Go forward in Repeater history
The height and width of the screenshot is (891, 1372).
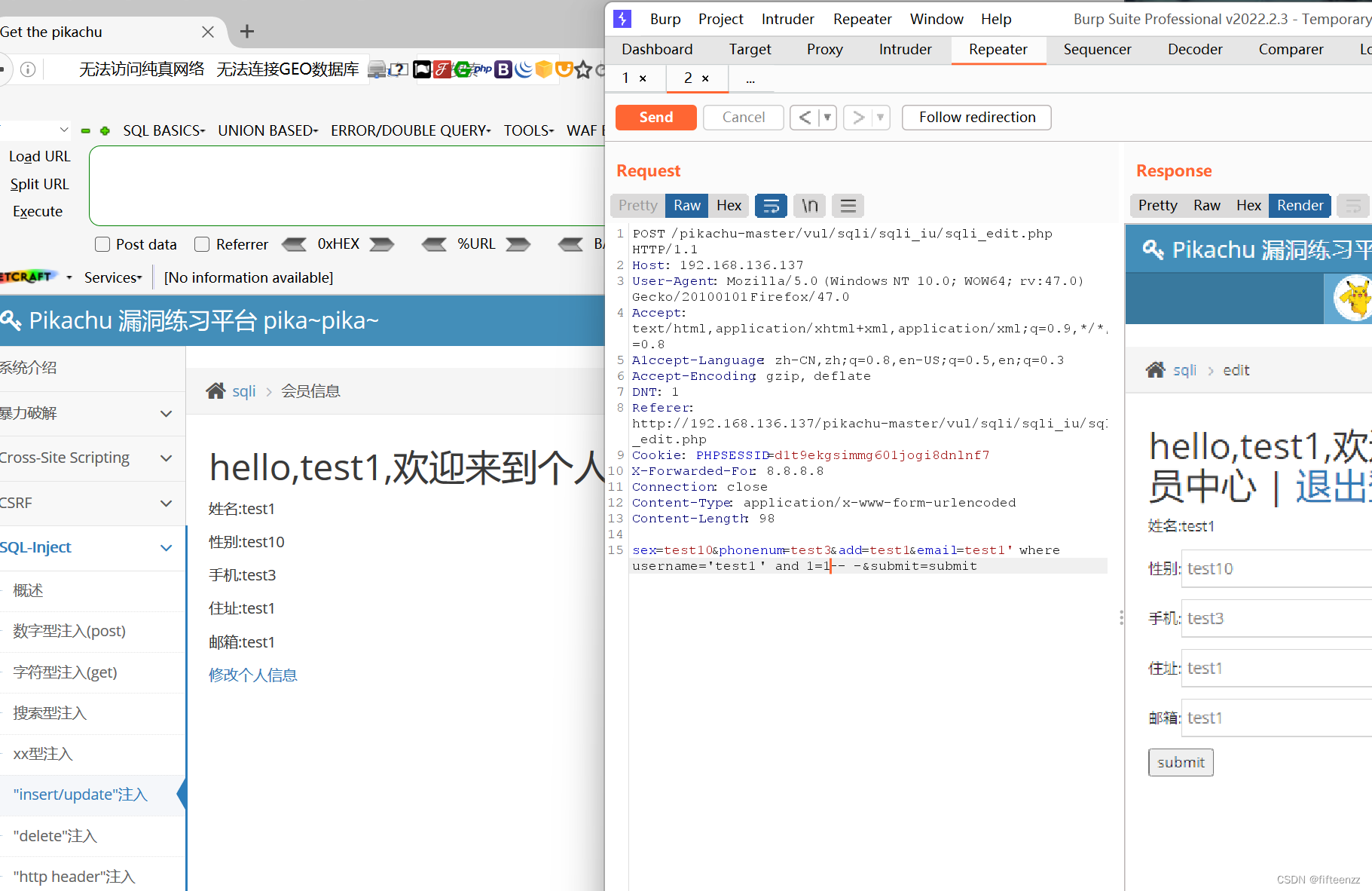pos(857,118)
